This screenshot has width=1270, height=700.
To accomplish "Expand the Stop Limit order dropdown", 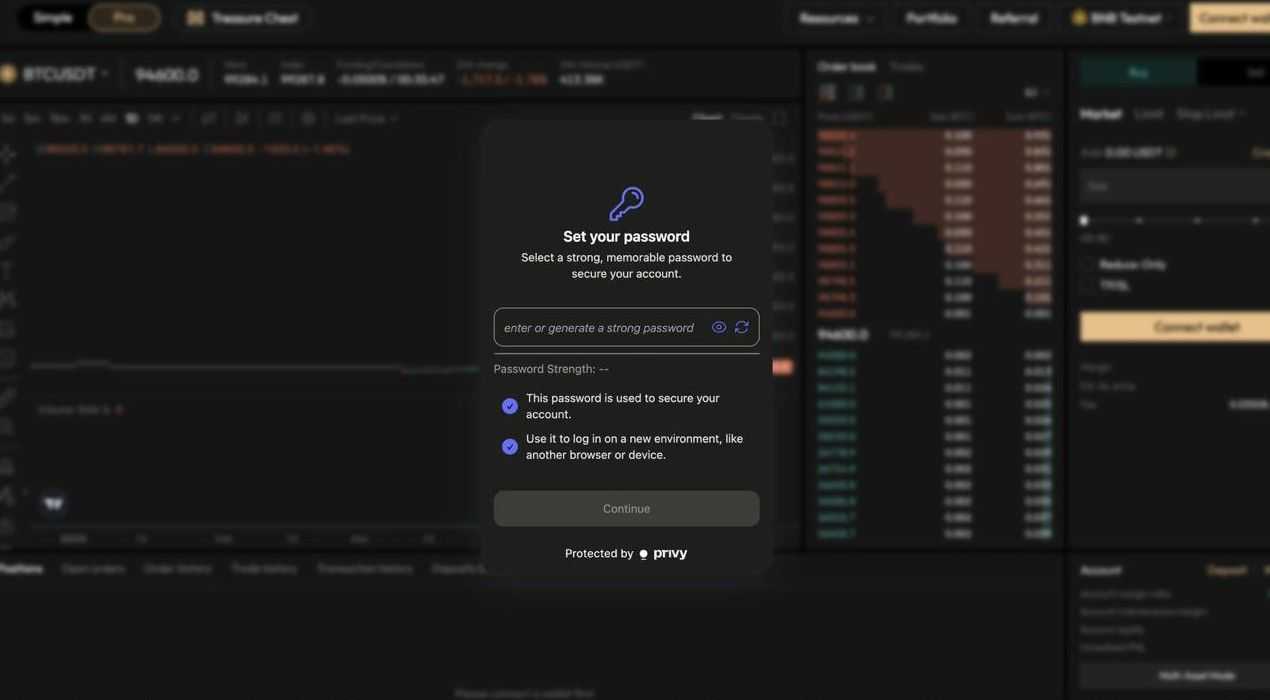I will tap(1211, 114).
